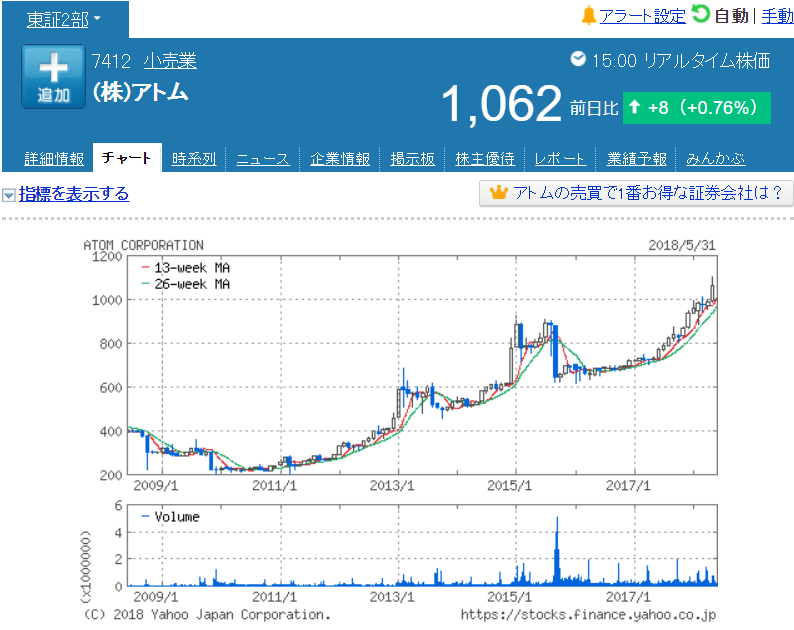This screenshot has width=794, height=630.
Task: Expand indicators via the arrow icon
Action: point(9,195)
